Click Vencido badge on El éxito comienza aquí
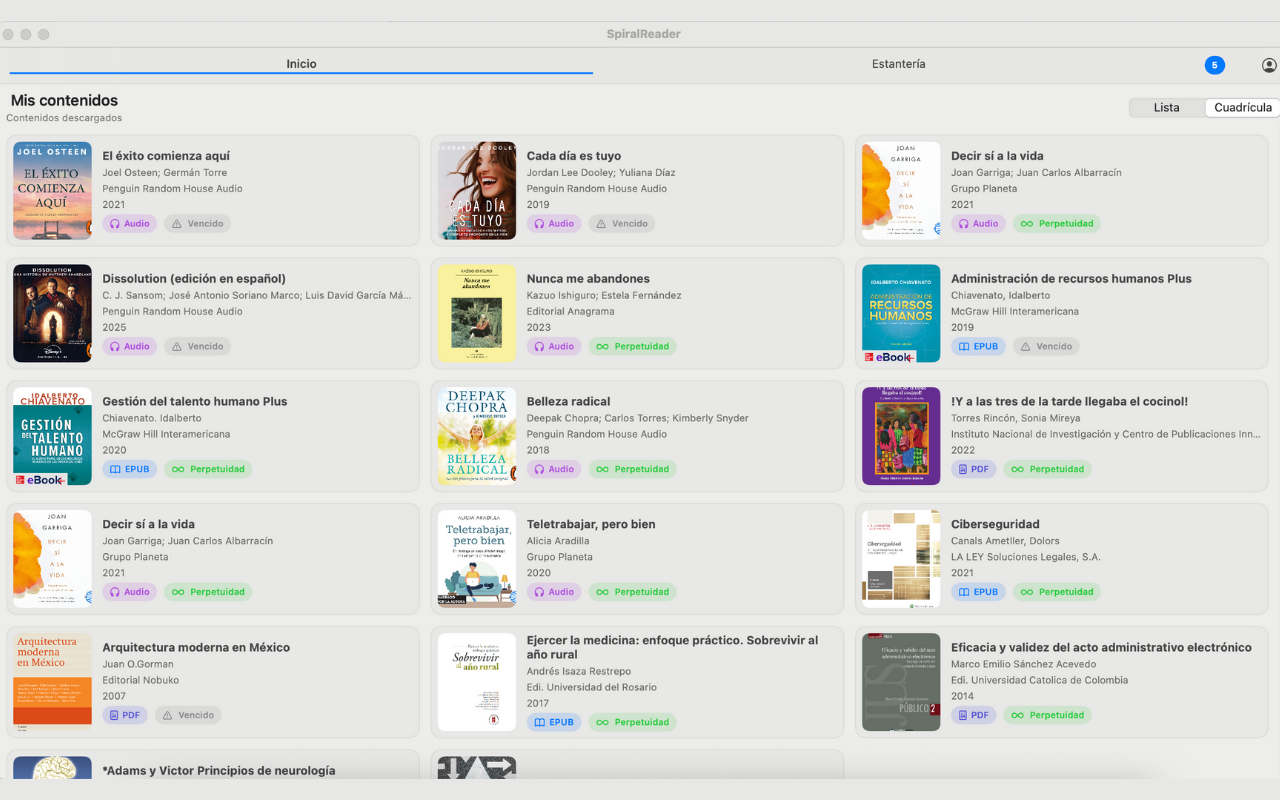The width and height of the screenshot is (1280, 800). point(198,224)
